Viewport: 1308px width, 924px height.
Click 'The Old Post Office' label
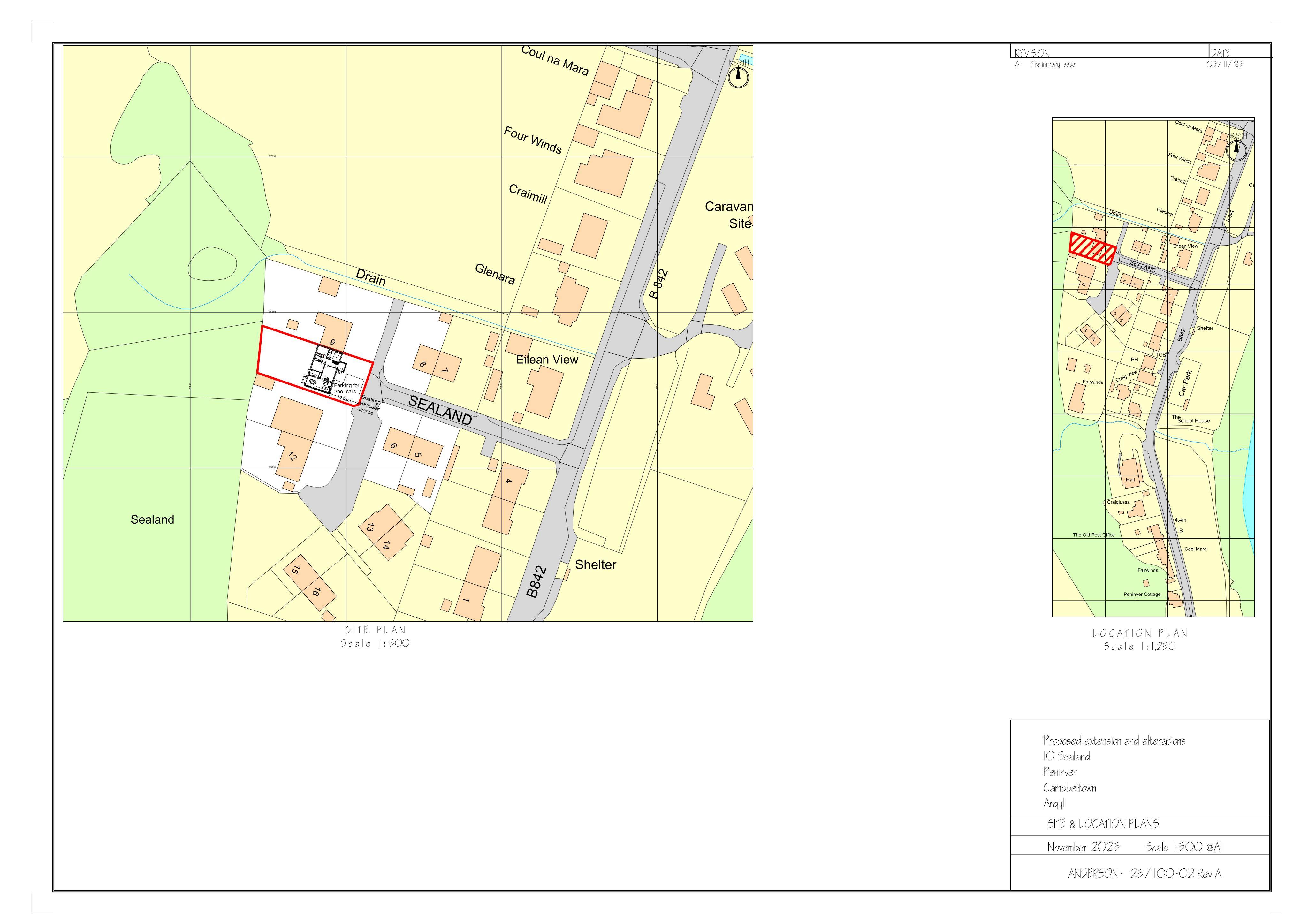[1094, 535]
